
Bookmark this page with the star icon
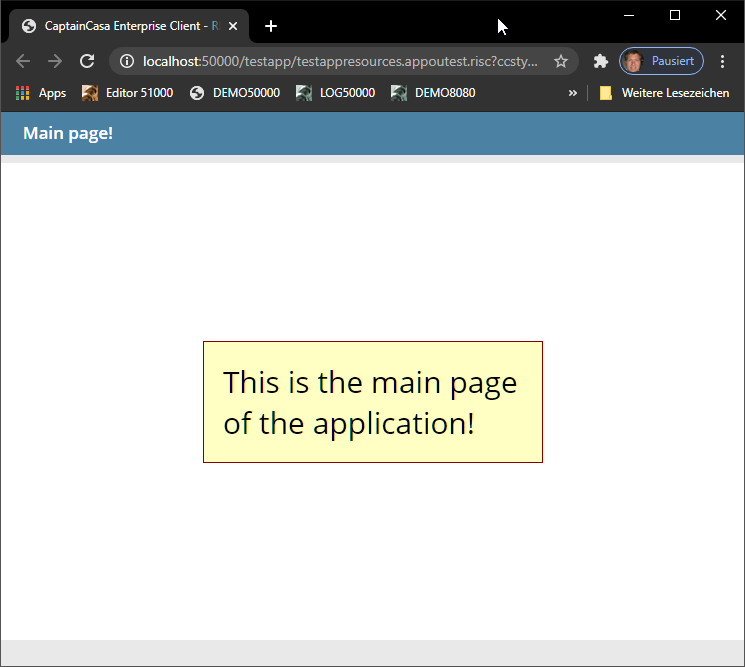561,61
